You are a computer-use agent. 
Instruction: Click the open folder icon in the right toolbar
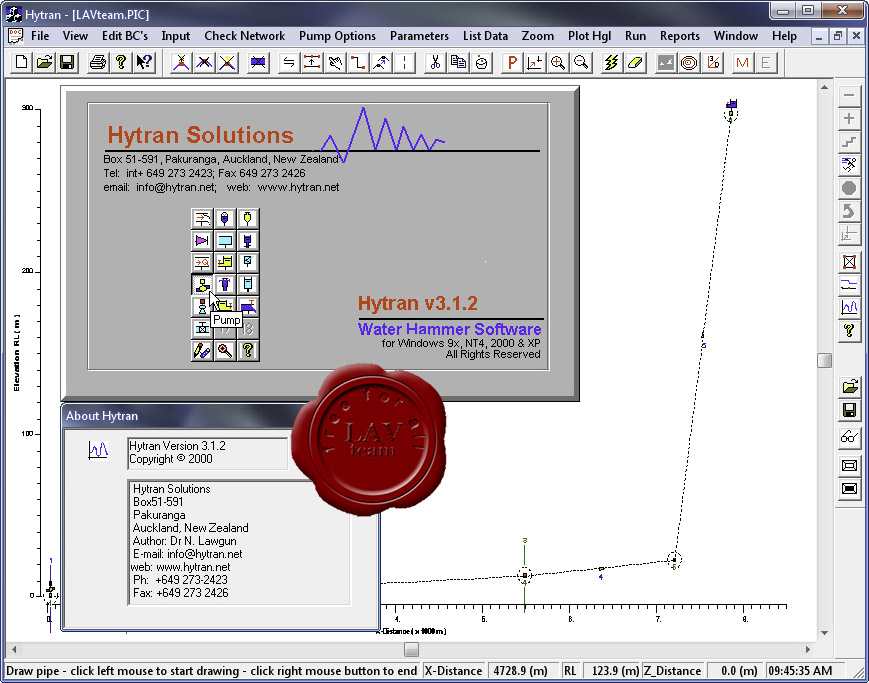pyautogui.click(x=848, y=386)
